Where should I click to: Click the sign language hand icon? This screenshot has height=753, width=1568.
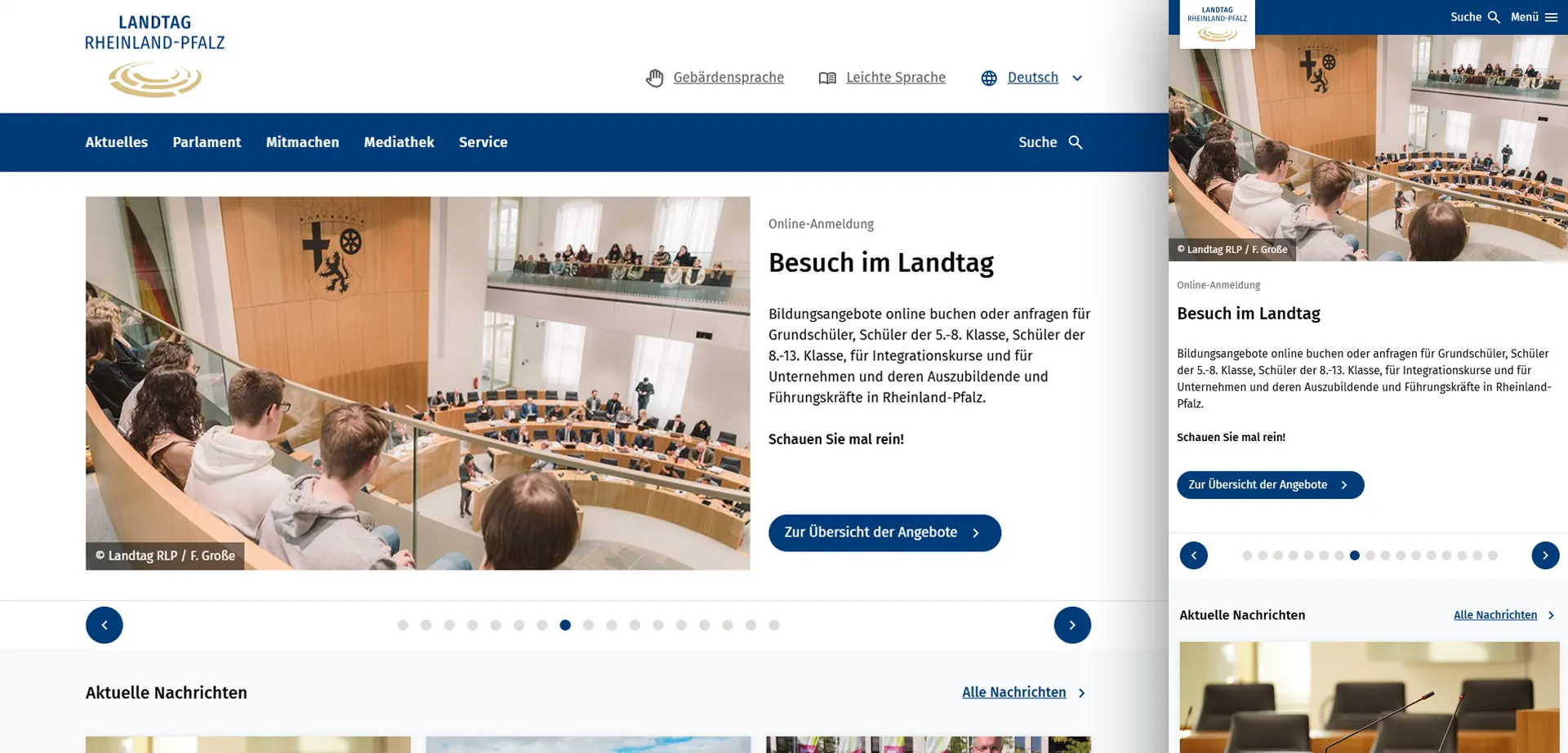click(654, 78)
